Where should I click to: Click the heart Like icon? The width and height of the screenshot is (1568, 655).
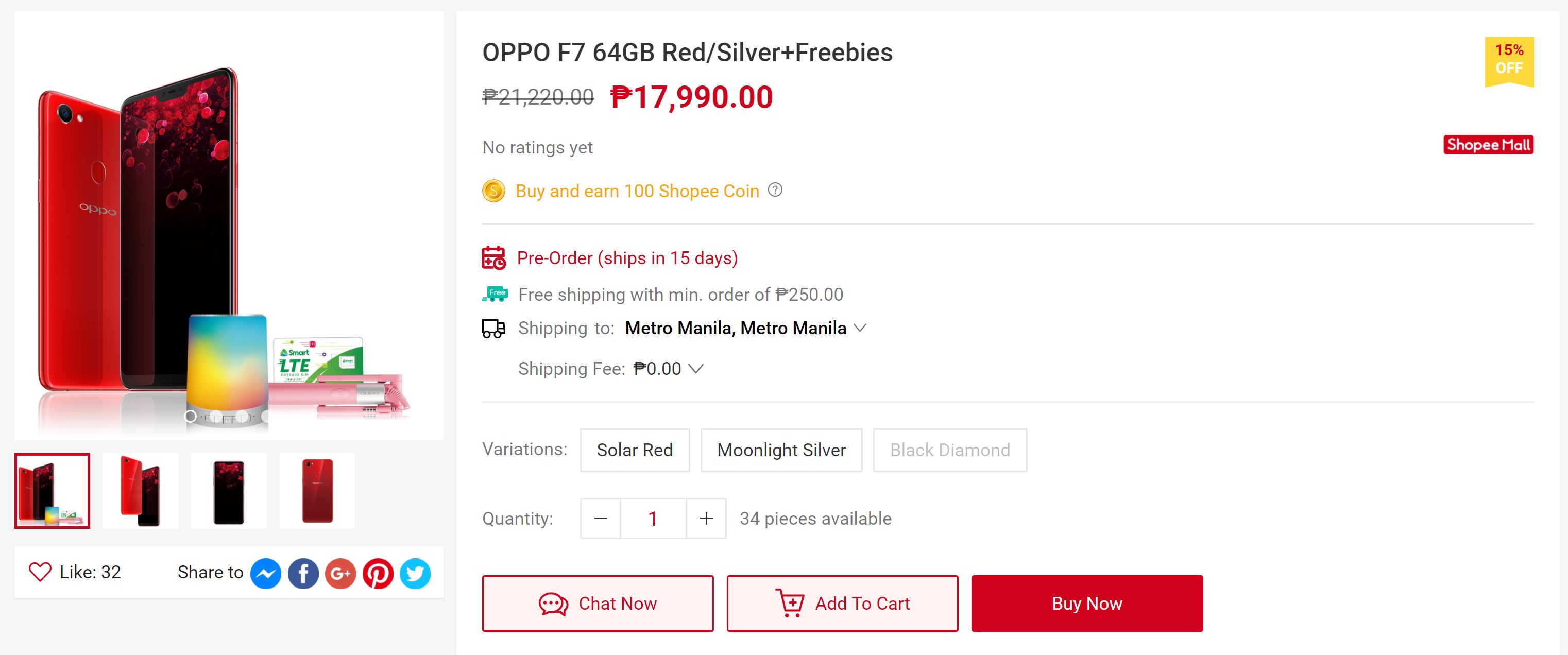tap(40, 572)
